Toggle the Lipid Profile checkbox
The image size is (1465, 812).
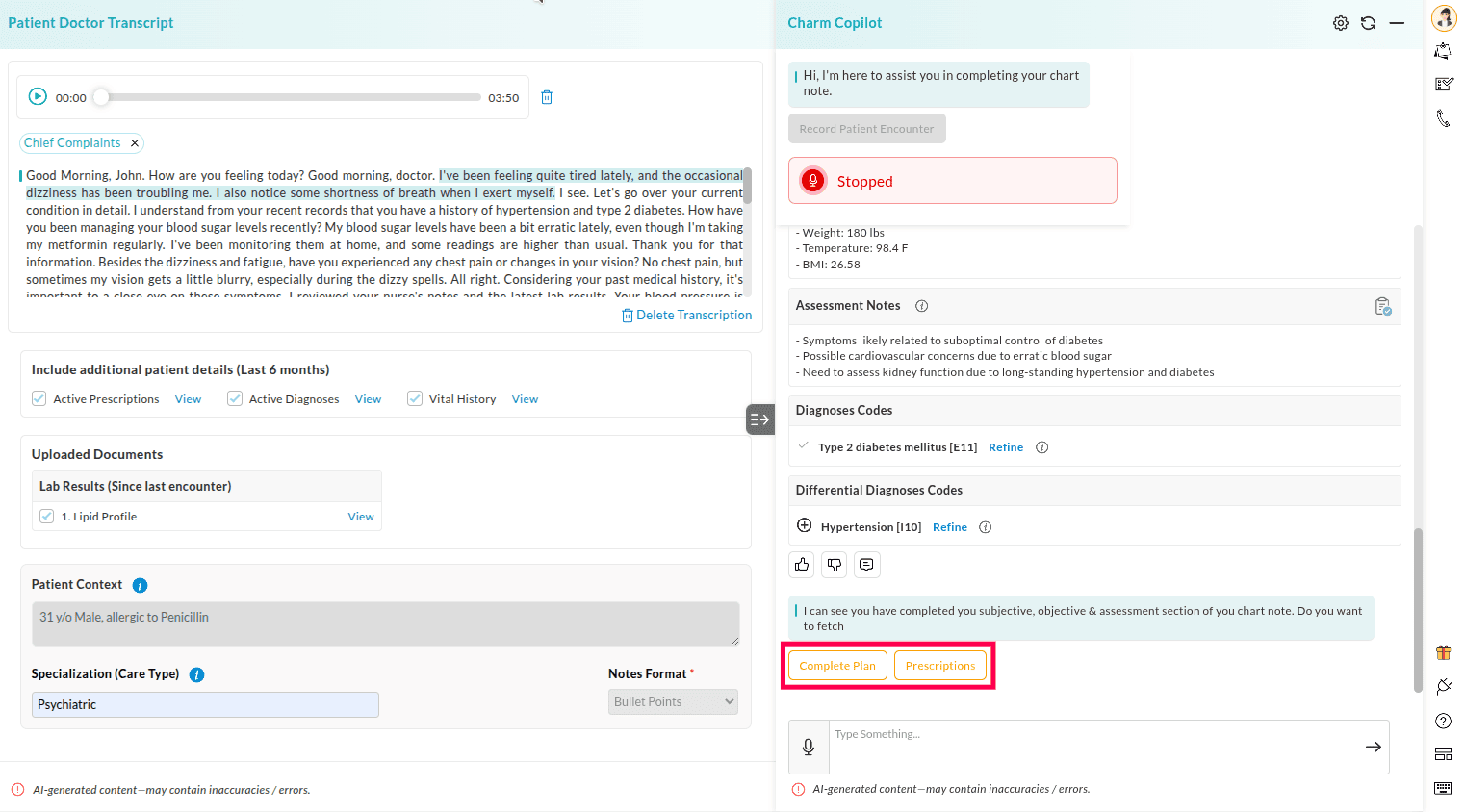(47, 517)
